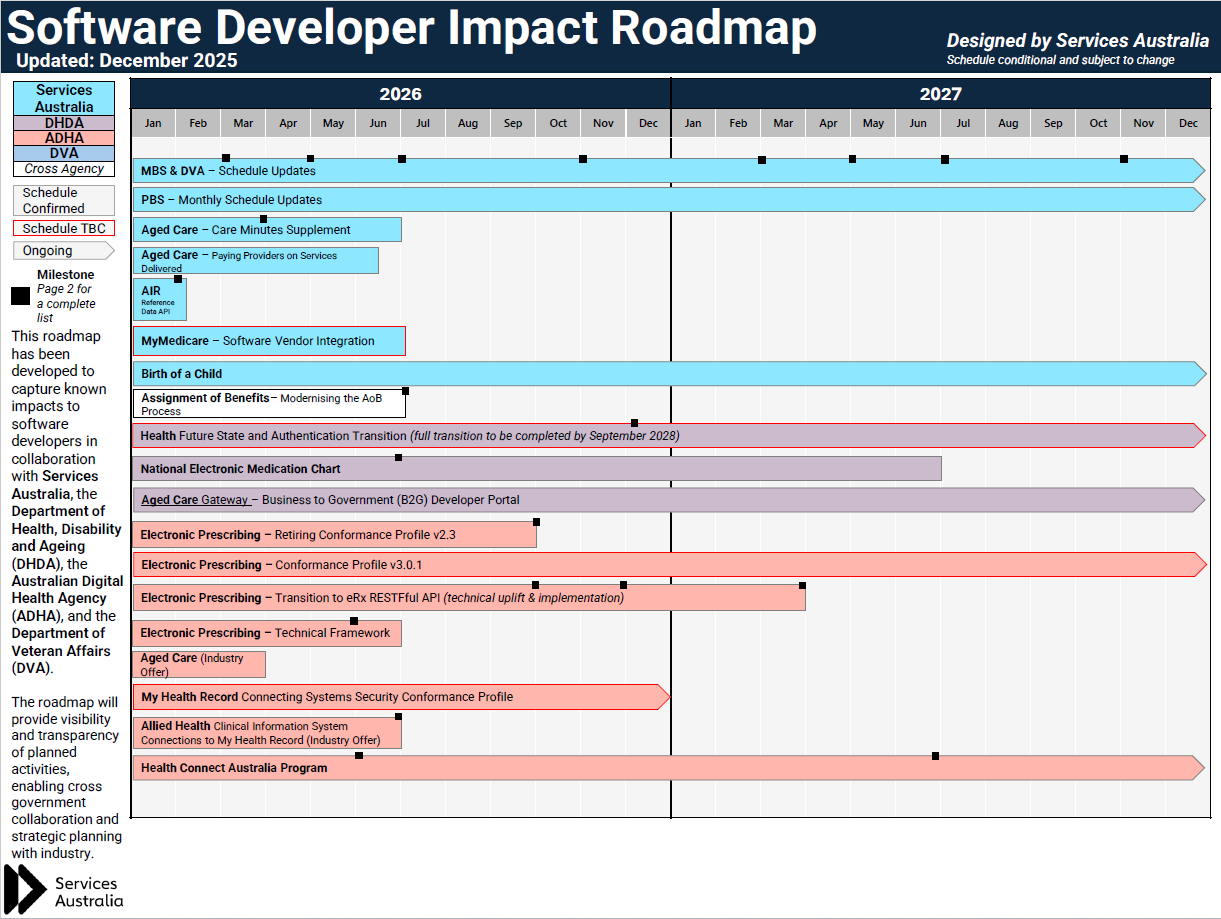Select the 2026 year header
Image resolution: width=1221 pixels, height=919 pixels.
(x=398, y=94)
